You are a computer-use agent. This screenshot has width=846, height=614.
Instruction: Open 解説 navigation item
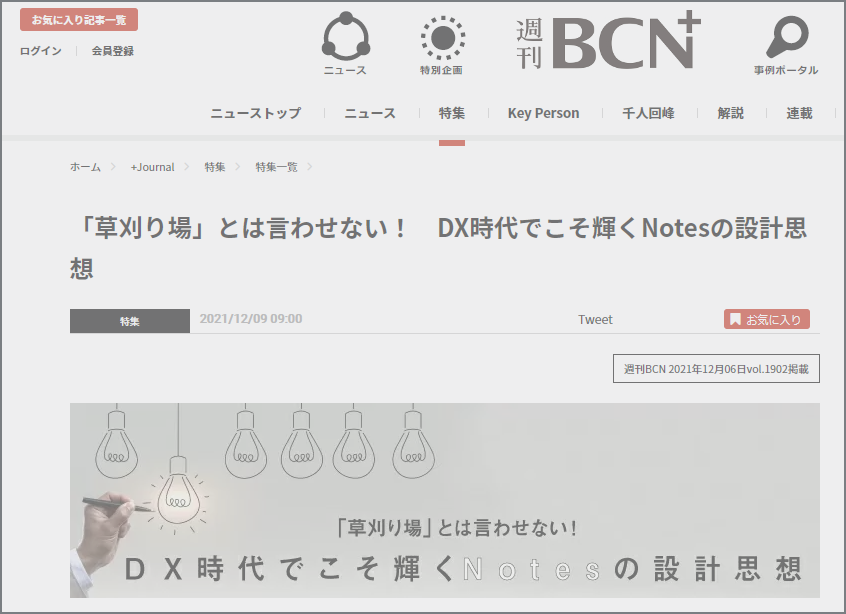click(x=731, y=113)
